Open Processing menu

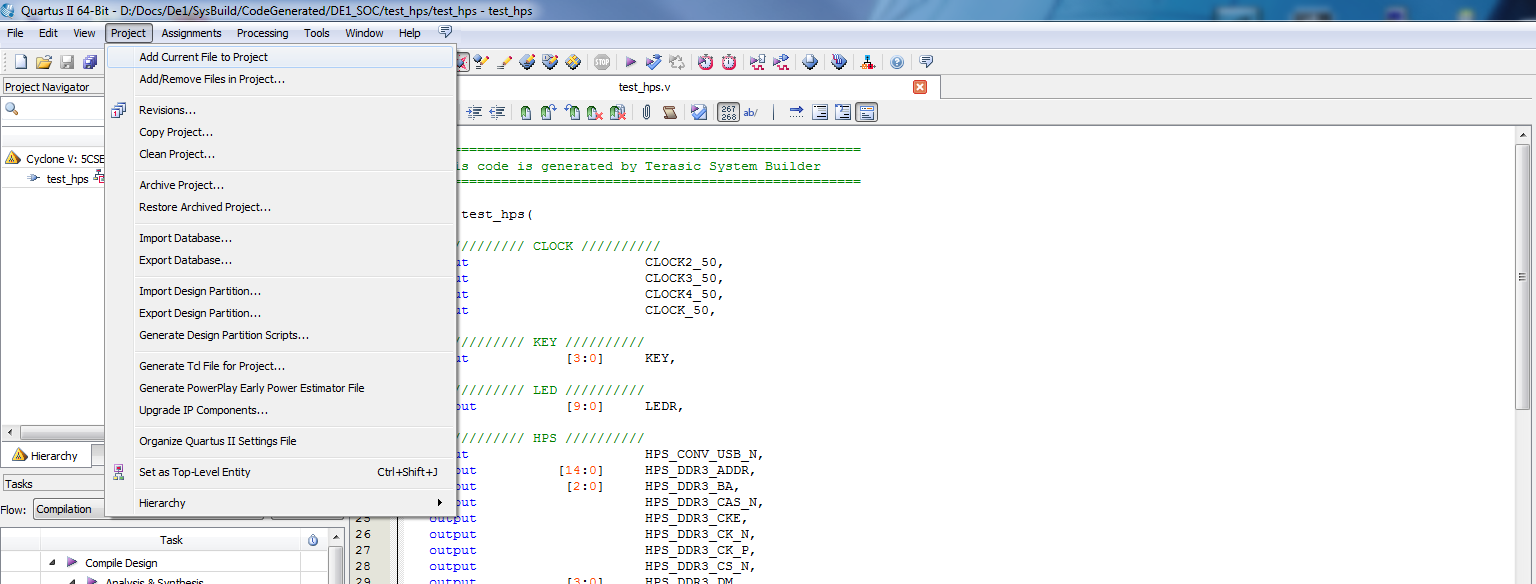coord(262,33)
